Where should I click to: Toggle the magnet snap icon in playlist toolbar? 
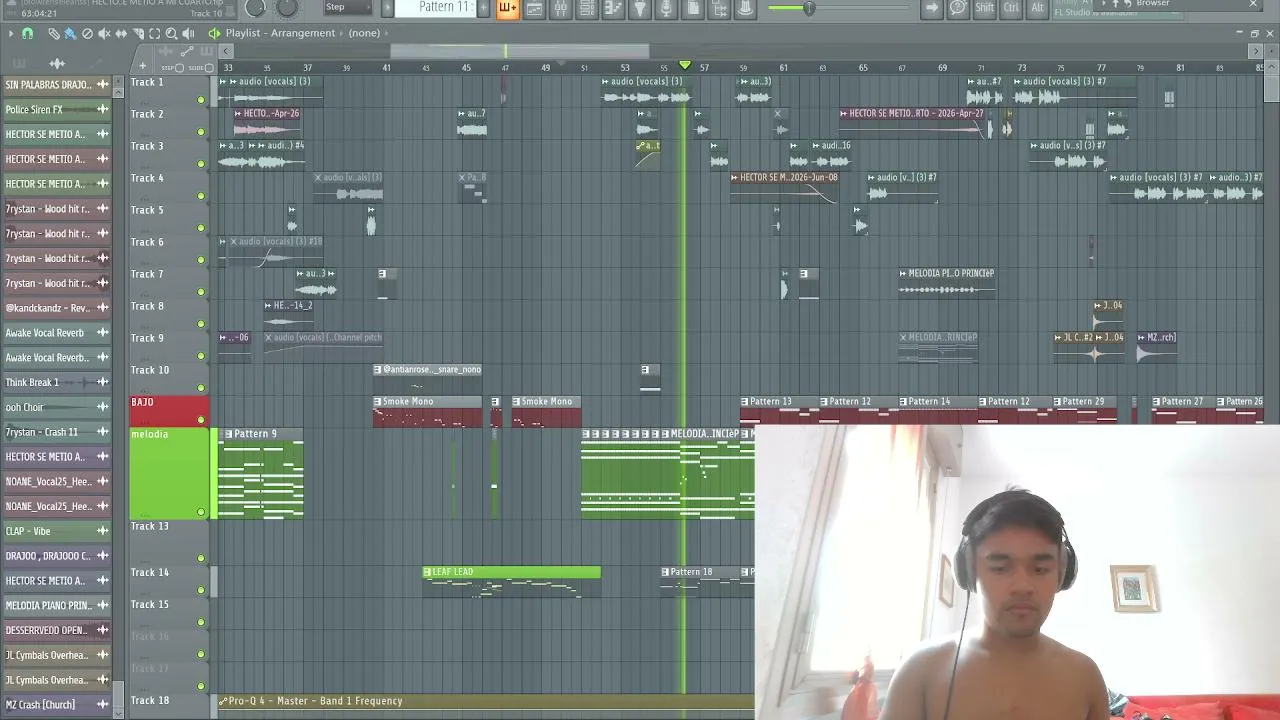point(27,34)
